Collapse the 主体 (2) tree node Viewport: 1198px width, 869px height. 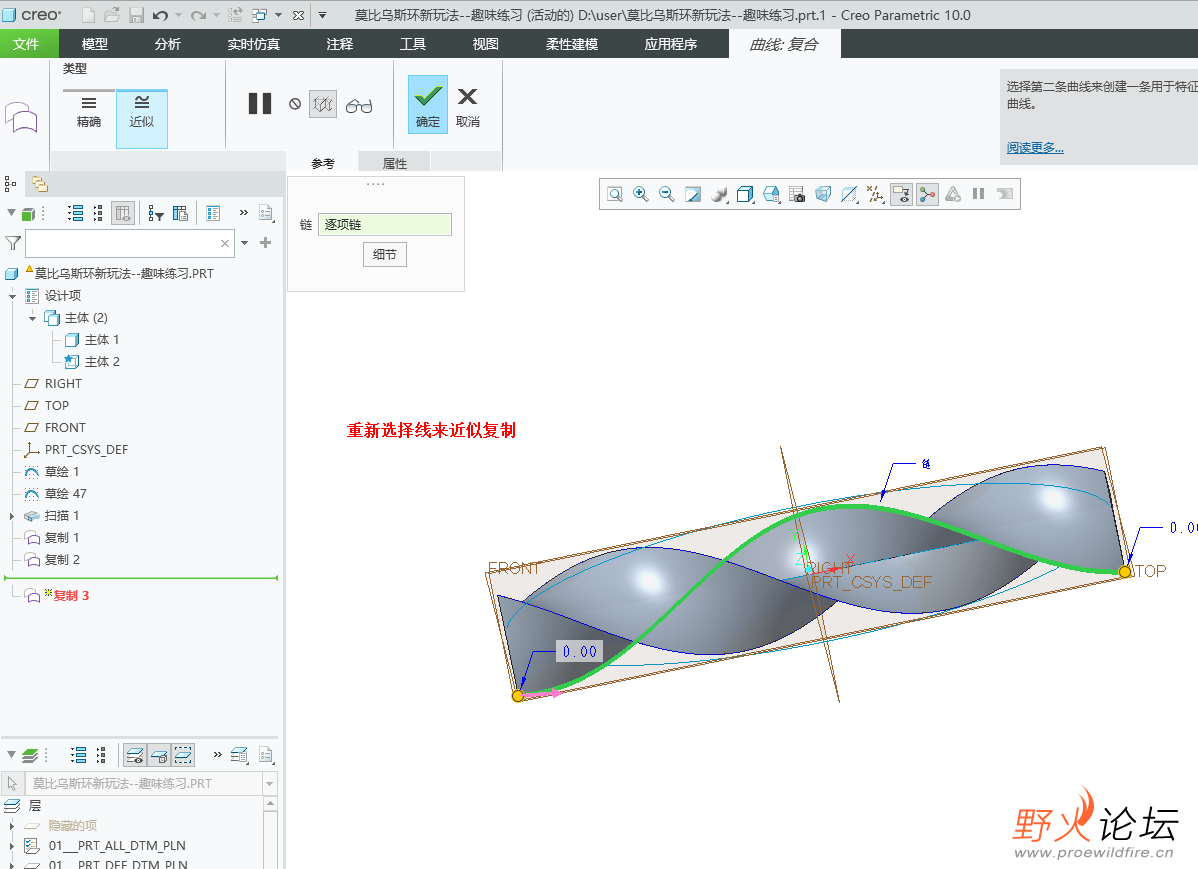tap(32, 318)
